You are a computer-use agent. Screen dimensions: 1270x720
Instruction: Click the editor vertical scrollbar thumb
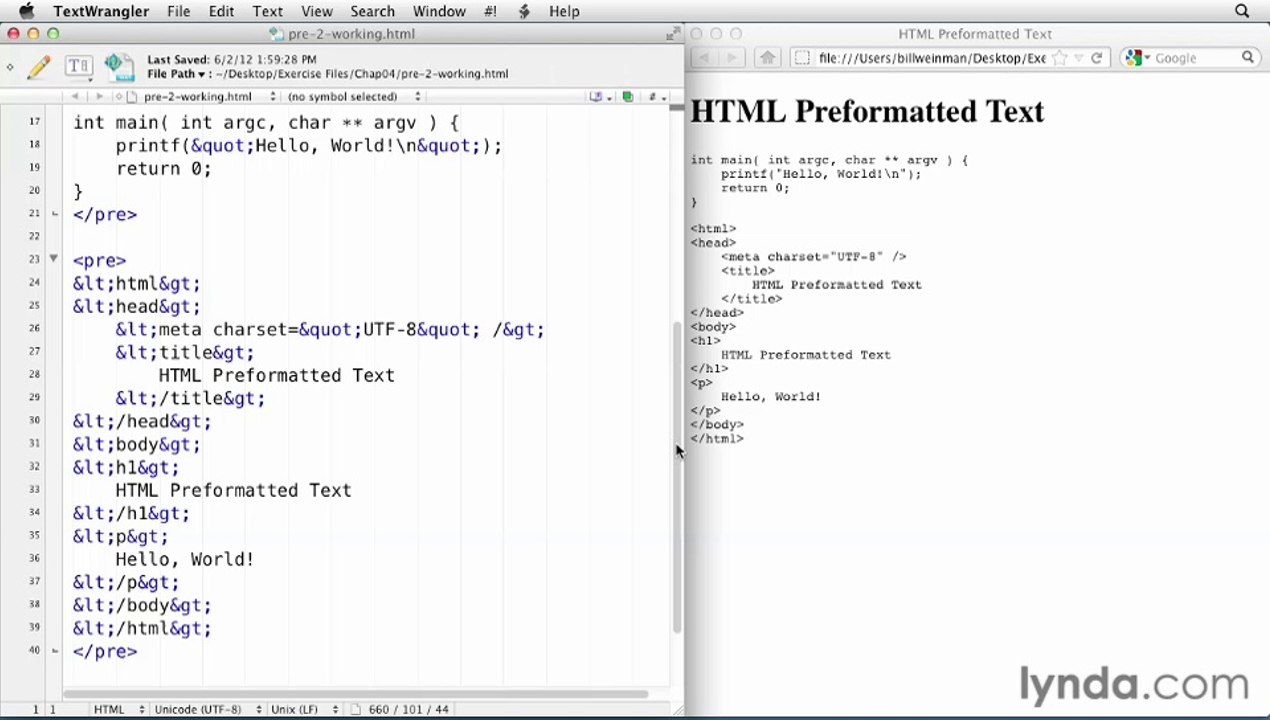676,478
